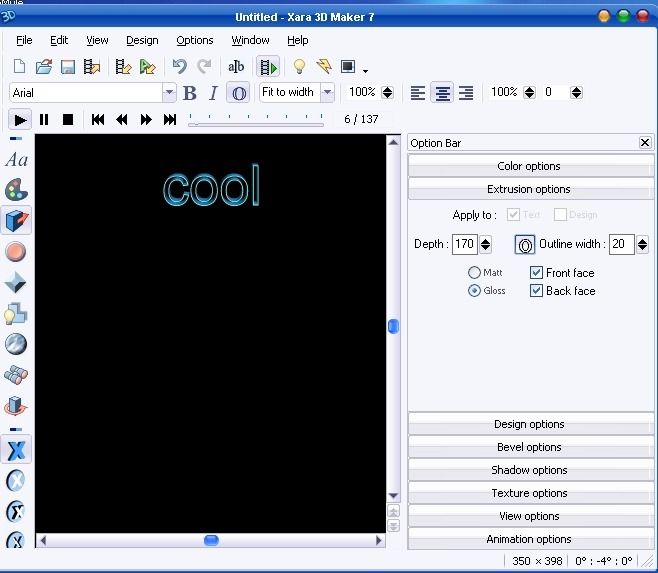This screenshot has width=658, height=573.
Task: Select the extrusion cube tool
Action: (x=16, y=220)
